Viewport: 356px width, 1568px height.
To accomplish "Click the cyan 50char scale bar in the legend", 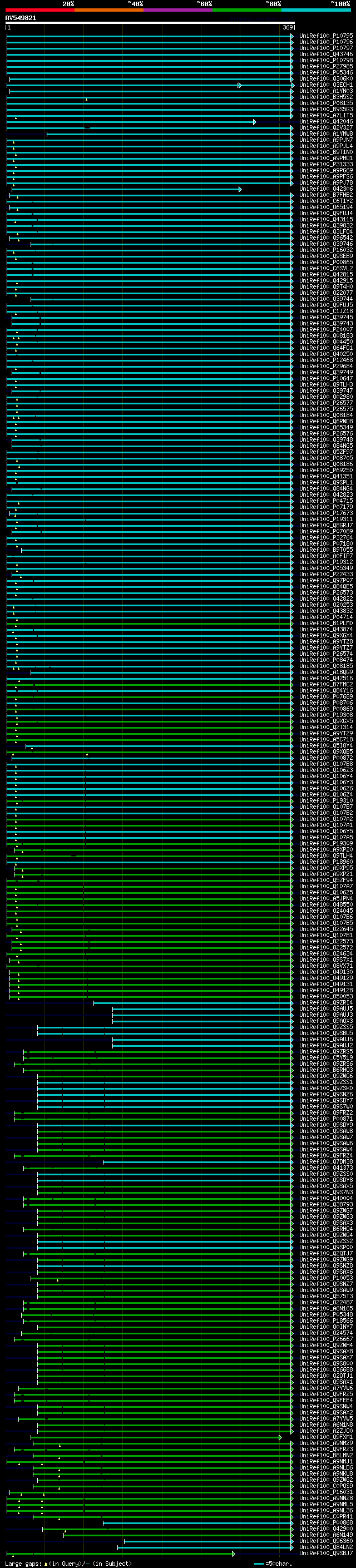I will pos(259,1563).
